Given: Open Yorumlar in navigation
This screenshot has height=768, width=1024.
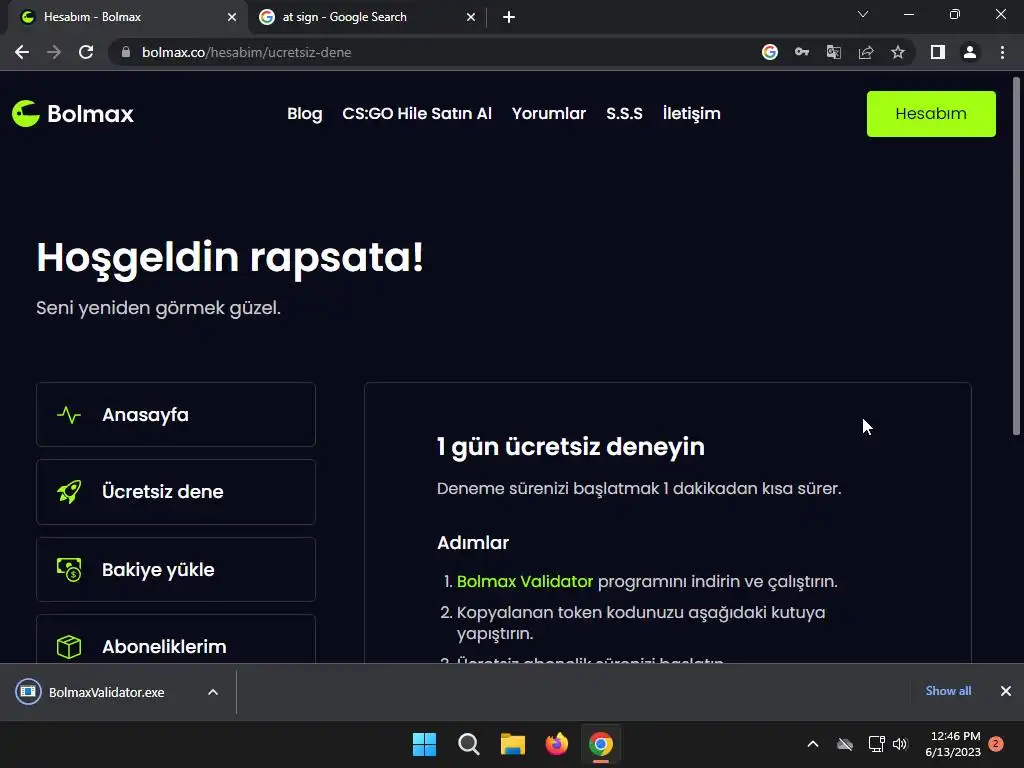Looking at the screenshot, I should (x=549, y=114).
